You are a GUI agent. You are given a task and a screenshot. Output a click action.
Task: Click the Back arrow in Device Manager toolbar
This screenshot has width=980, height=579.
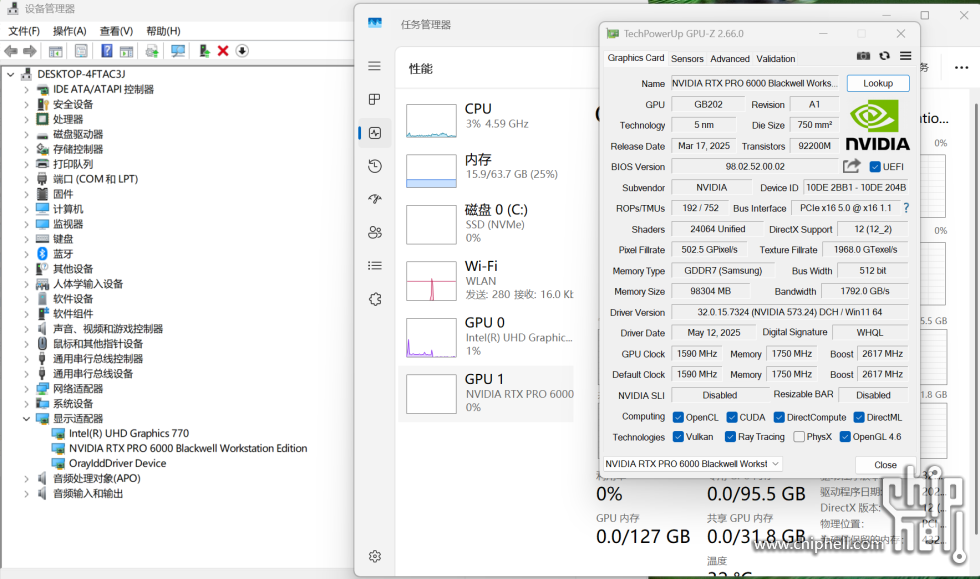click(x=11, y=51)
